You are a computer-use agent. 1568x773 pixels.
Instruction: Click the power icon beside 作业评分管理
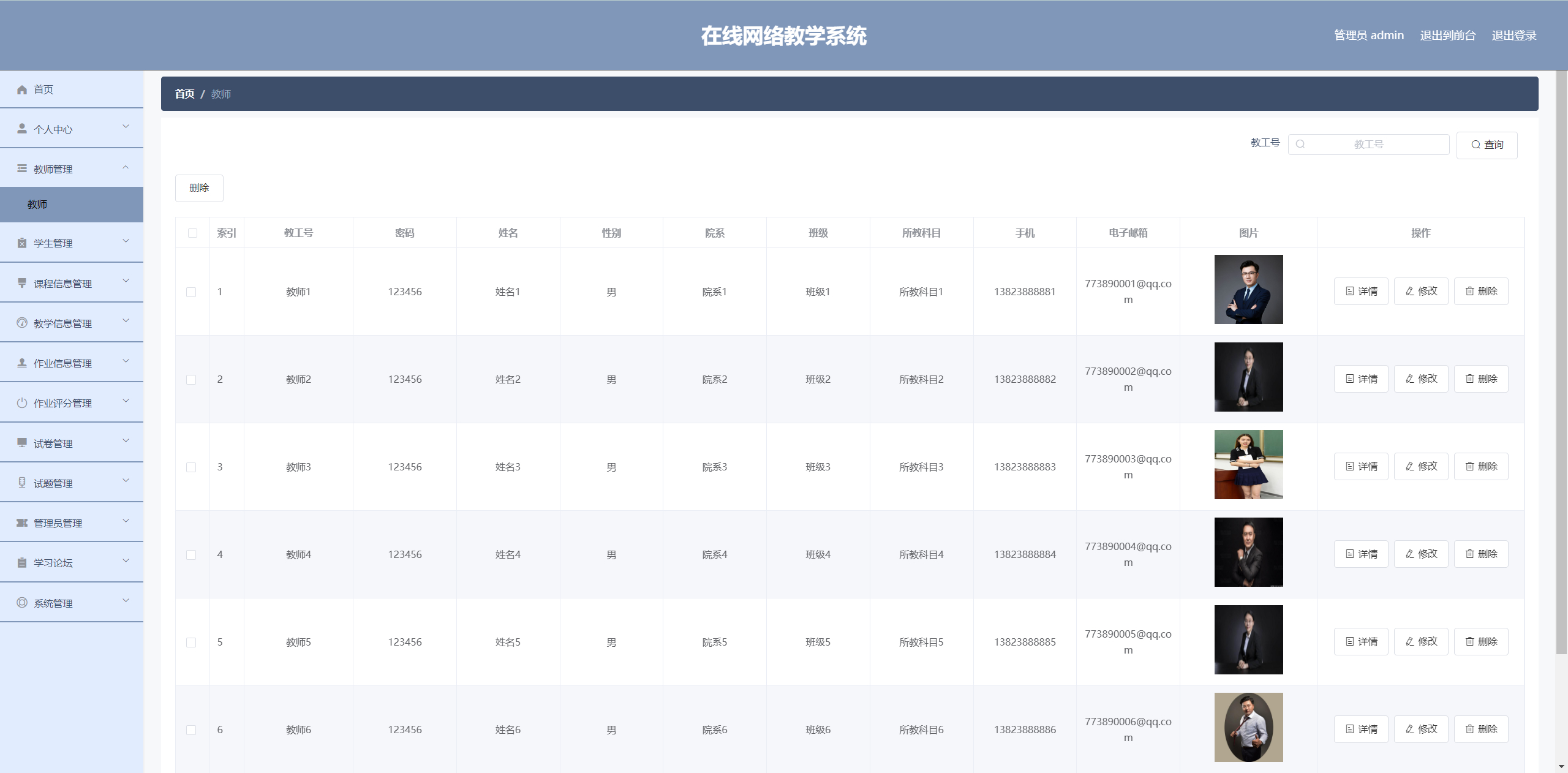(22, 403)
